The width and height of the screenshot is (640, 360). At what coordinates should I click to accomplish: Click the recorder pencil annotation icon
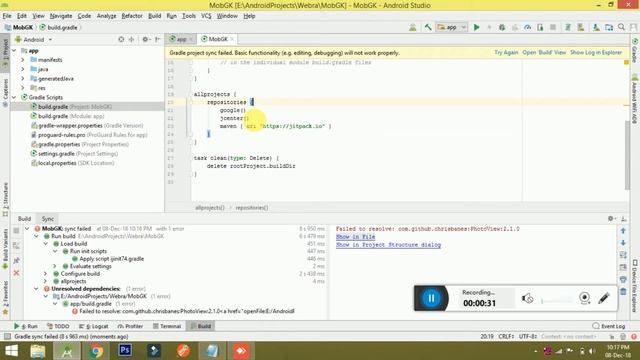click(x=604, y=298)
